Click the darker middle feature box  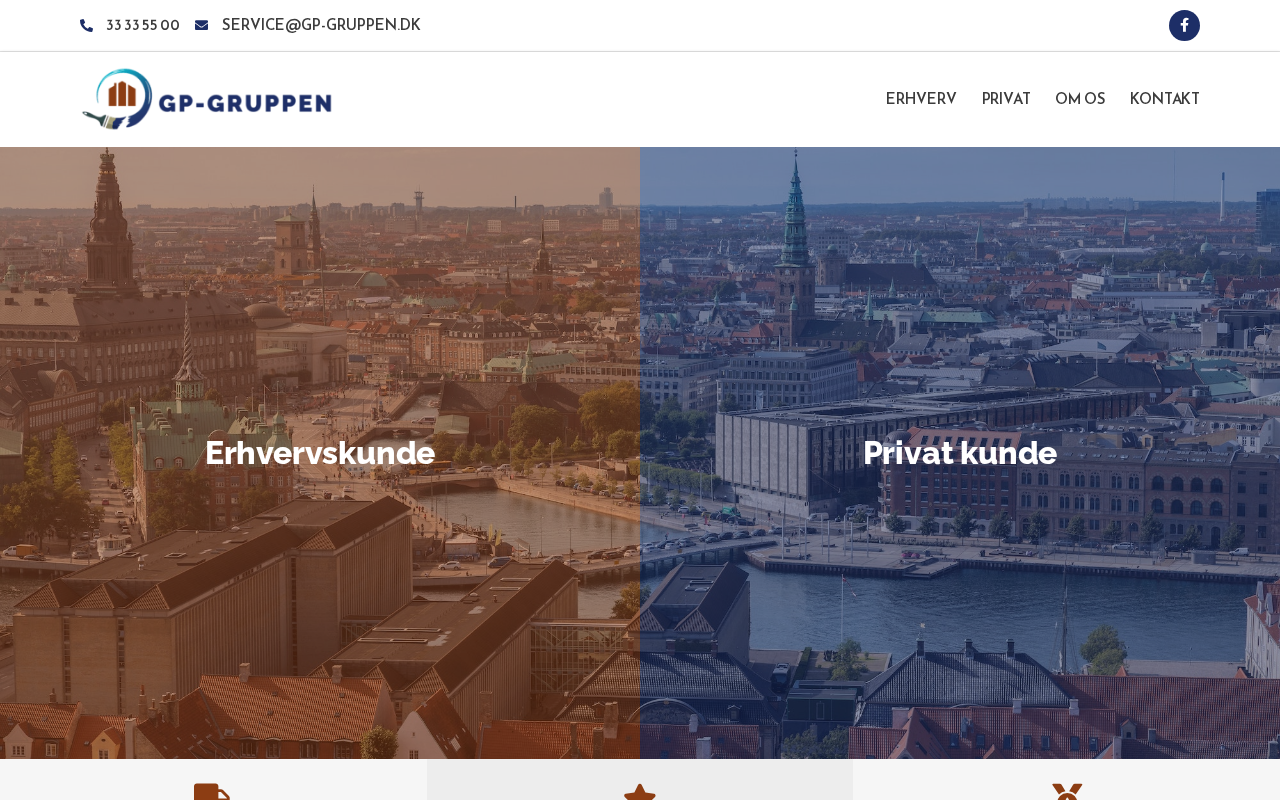(x=640, y=780)
